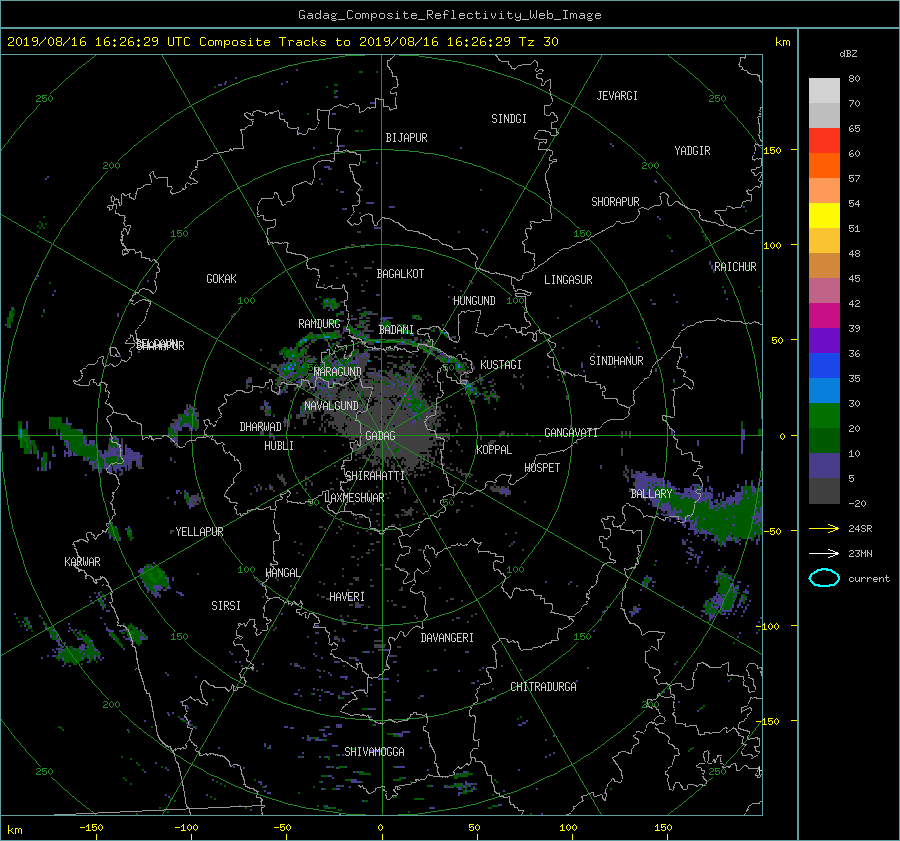Click the NAVALGUND city label
900x841 pixels.
(331, 406)
